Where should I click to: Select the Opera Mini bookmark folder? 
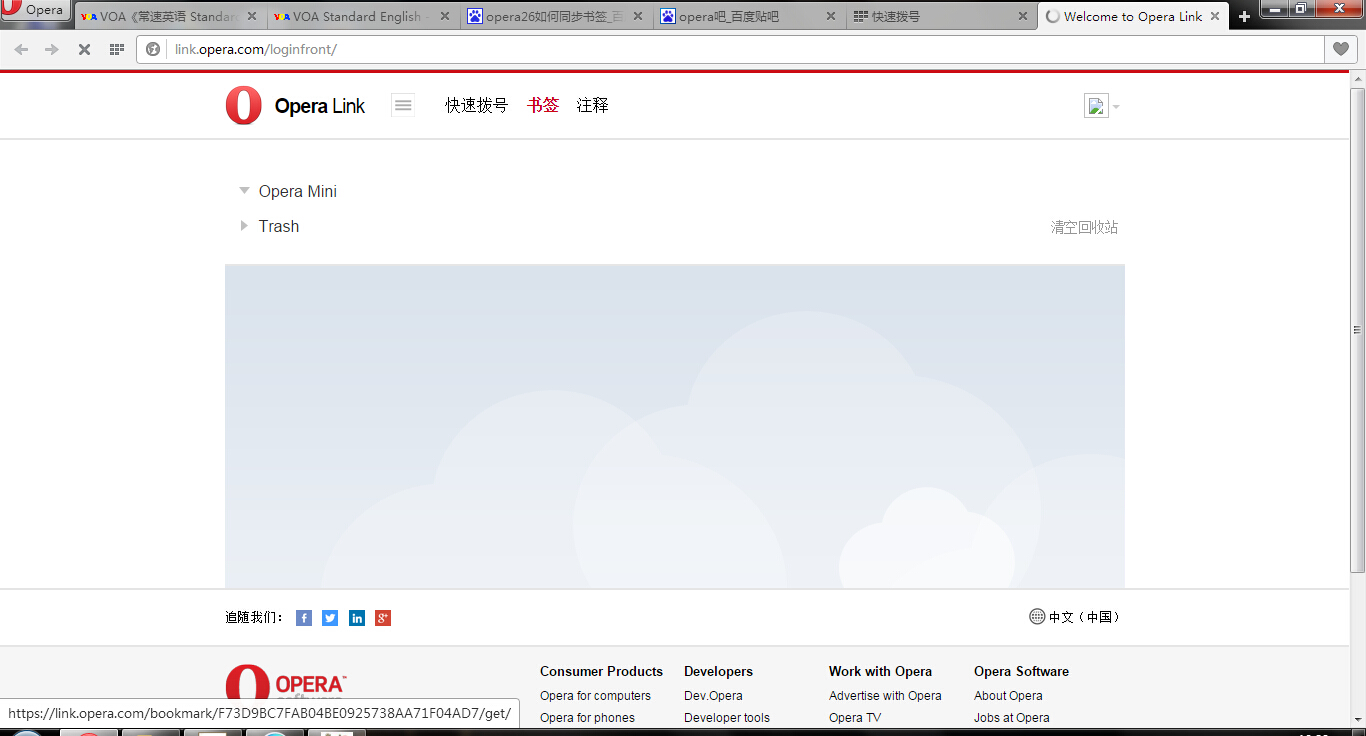click(298, 191)
